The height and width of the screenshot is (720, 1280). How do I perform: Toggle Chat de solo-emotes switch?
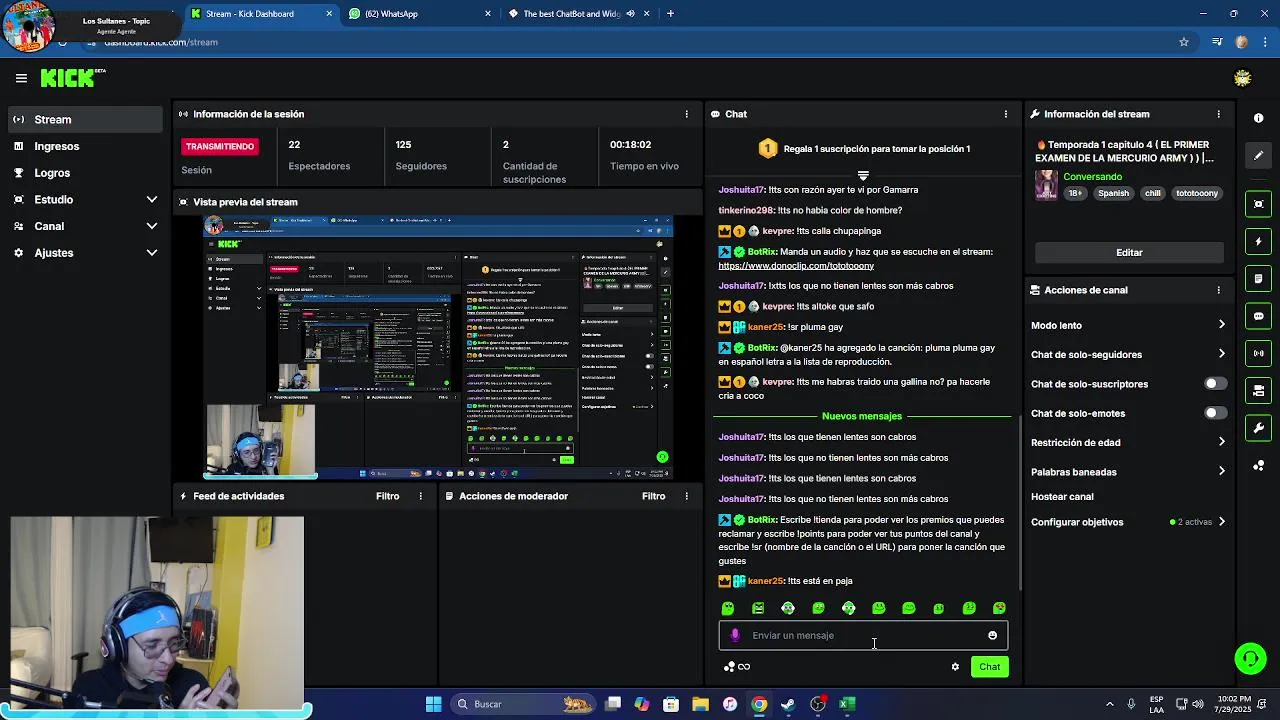(x=1214, y=413)
